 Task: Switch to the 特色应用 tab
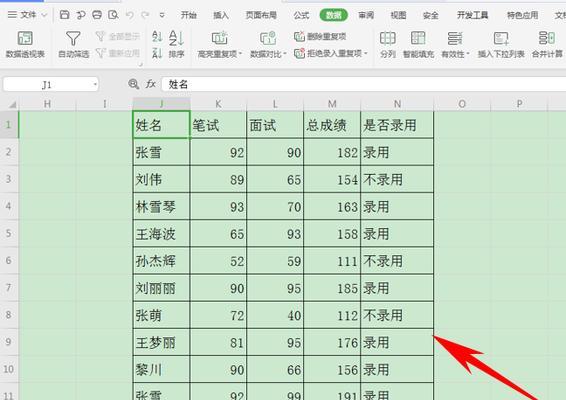522,15
